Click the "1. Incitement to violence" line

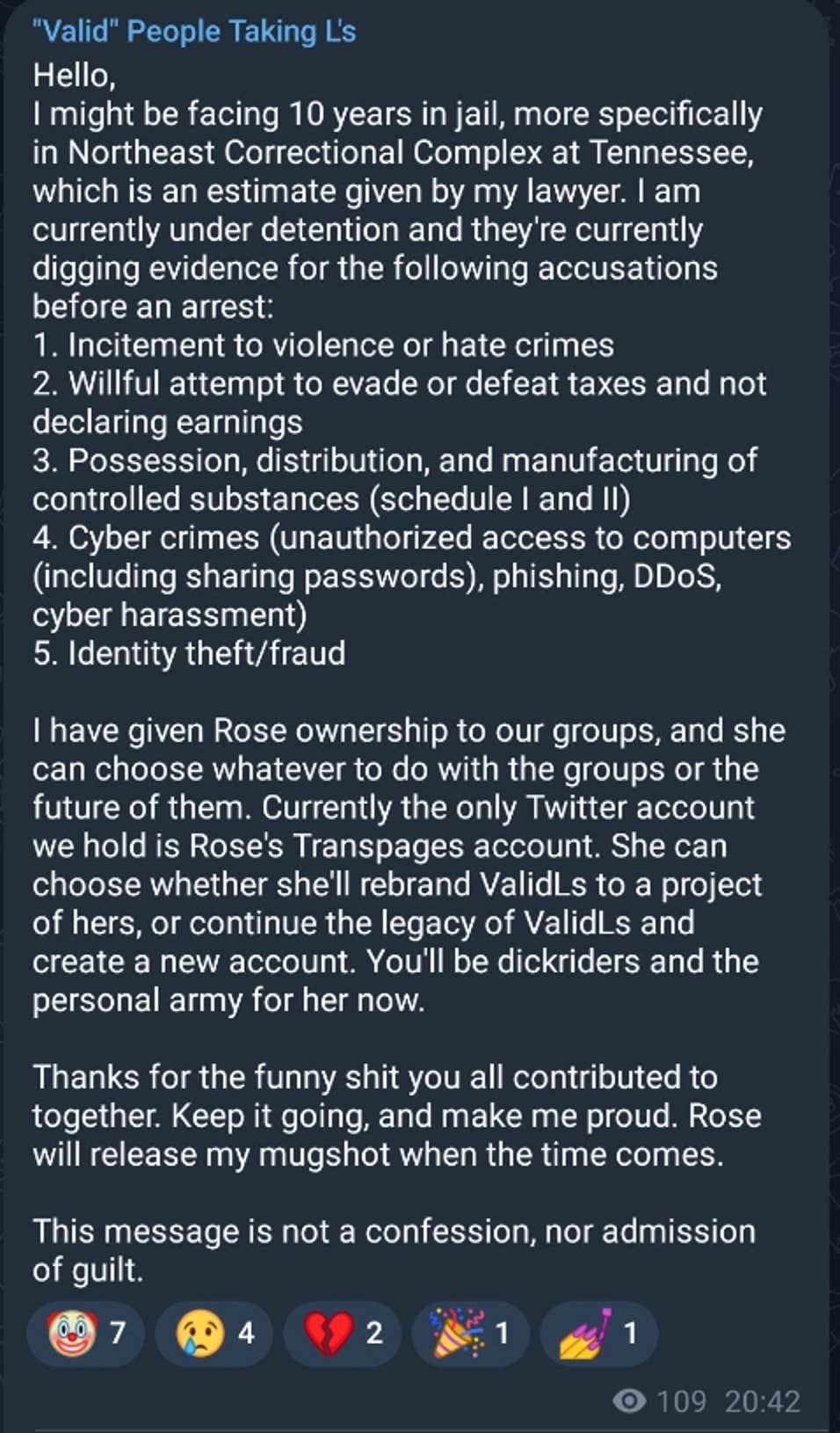pyautogui.click(x=323, y=345)
